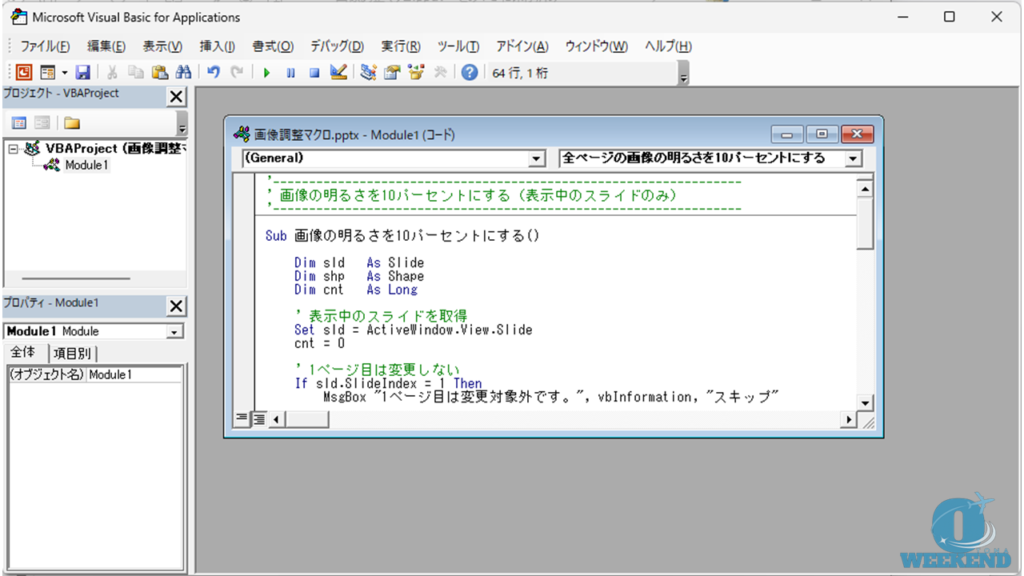Click Reset stop icon
The image size is (1024, 576).
point(314,72)
